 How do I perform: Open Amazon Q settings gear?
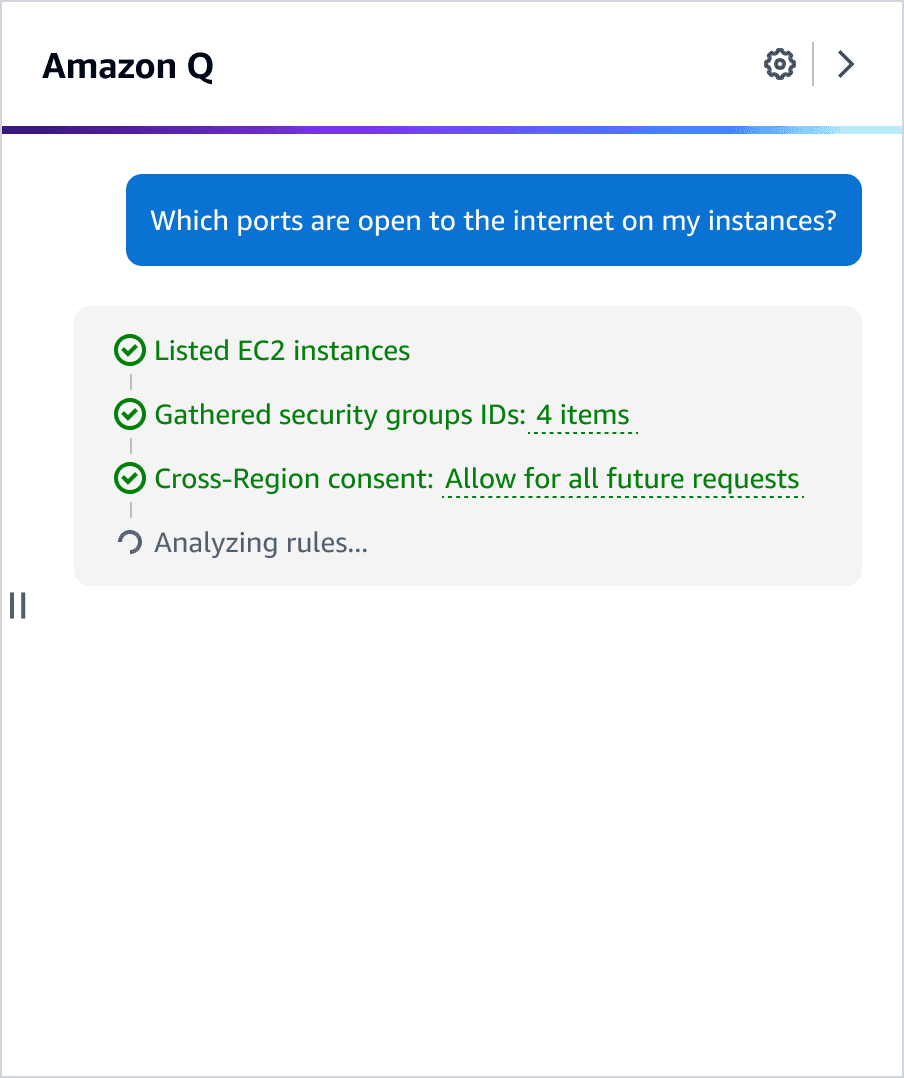780,65
